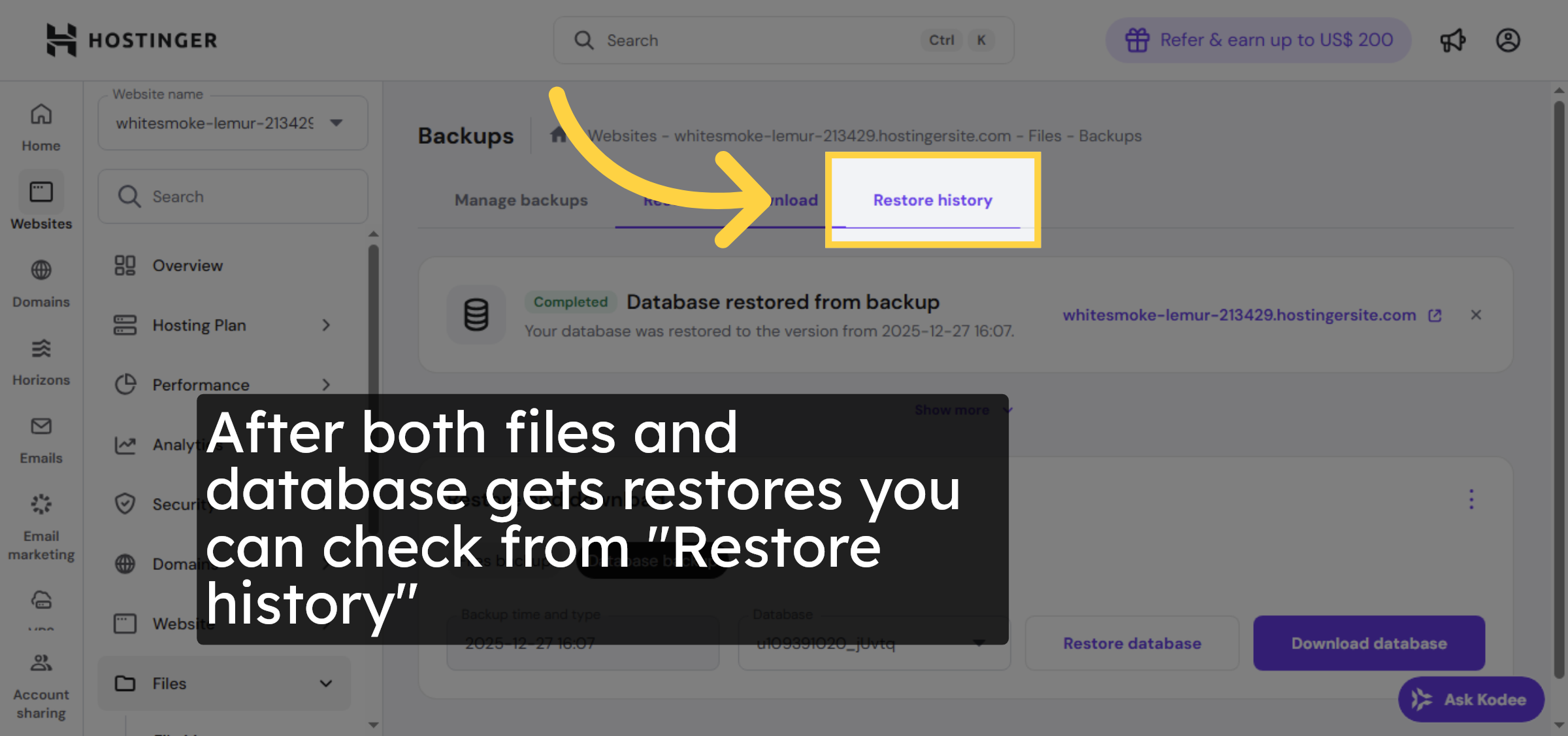Open the account profile icon
The width and height of the screenshot is (1568, 736).
tap(1508, 40)
